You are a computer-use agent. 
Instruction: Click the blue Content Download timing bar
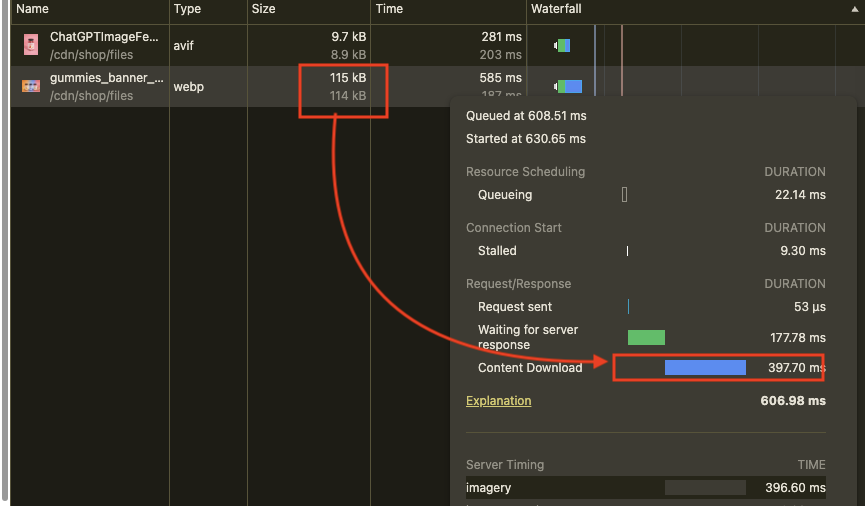point(705,368)
